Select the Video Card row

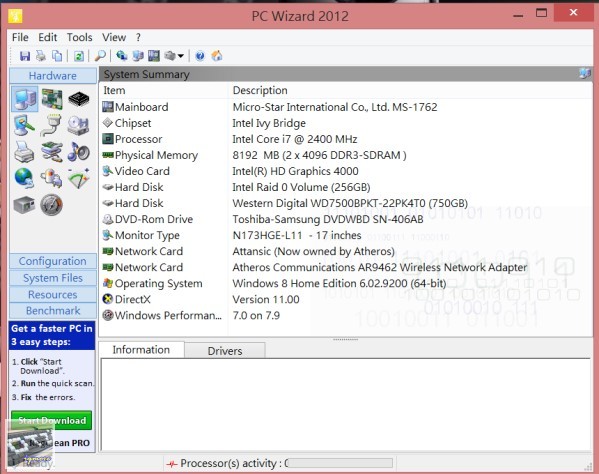(x=346, y=171)
